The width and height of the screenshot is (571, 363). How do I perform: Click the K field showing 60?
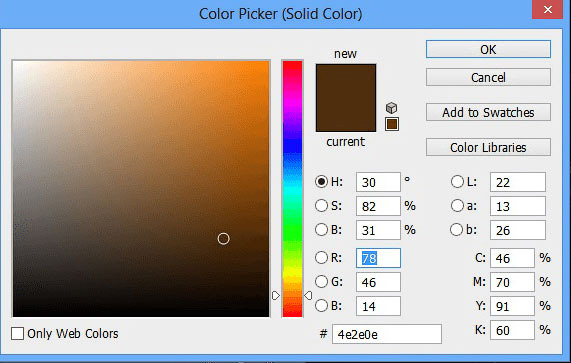(x=512, y=330)
